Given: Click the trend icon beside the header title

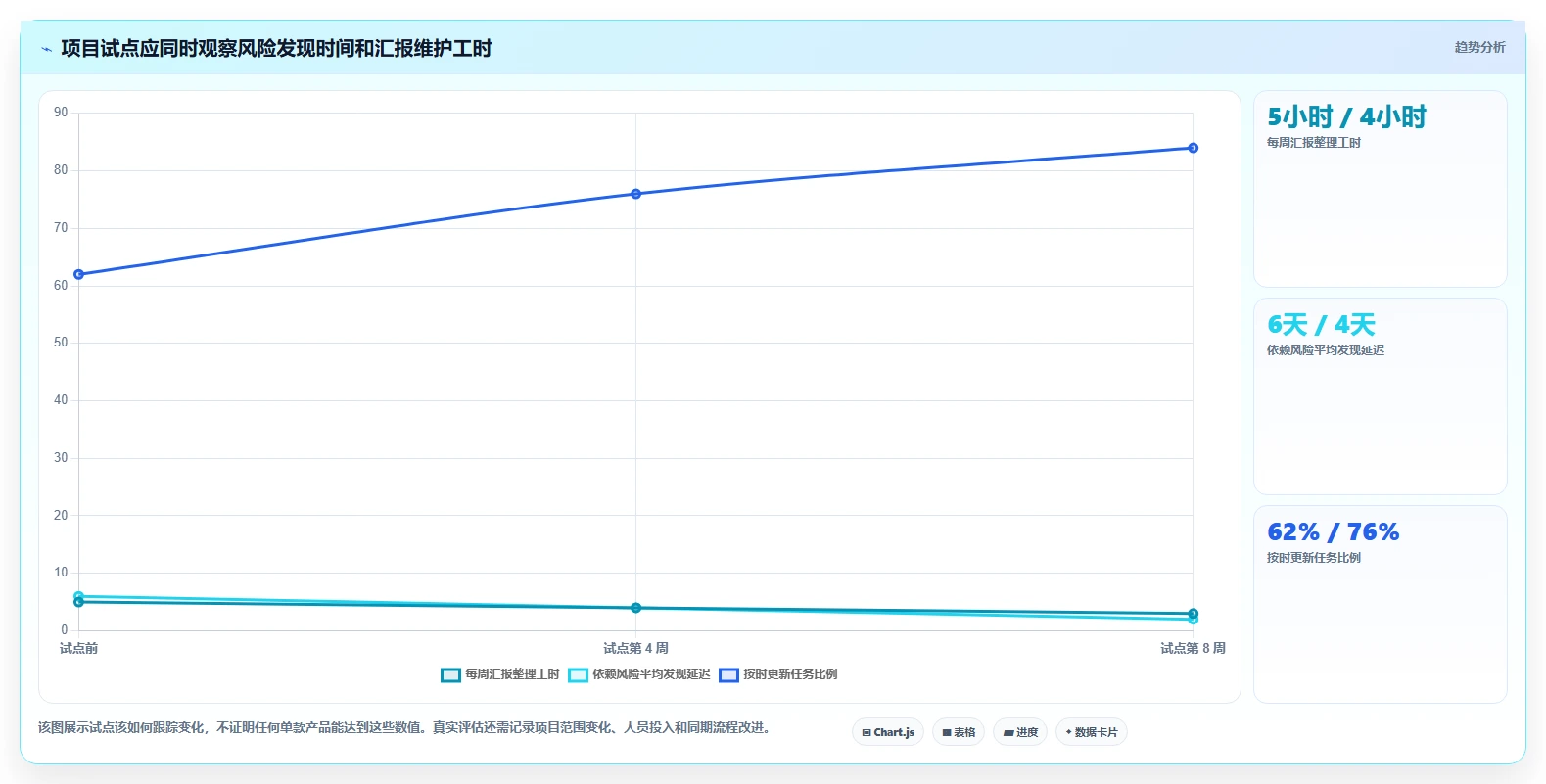Looking at the screenshot, I should point(46,49).
